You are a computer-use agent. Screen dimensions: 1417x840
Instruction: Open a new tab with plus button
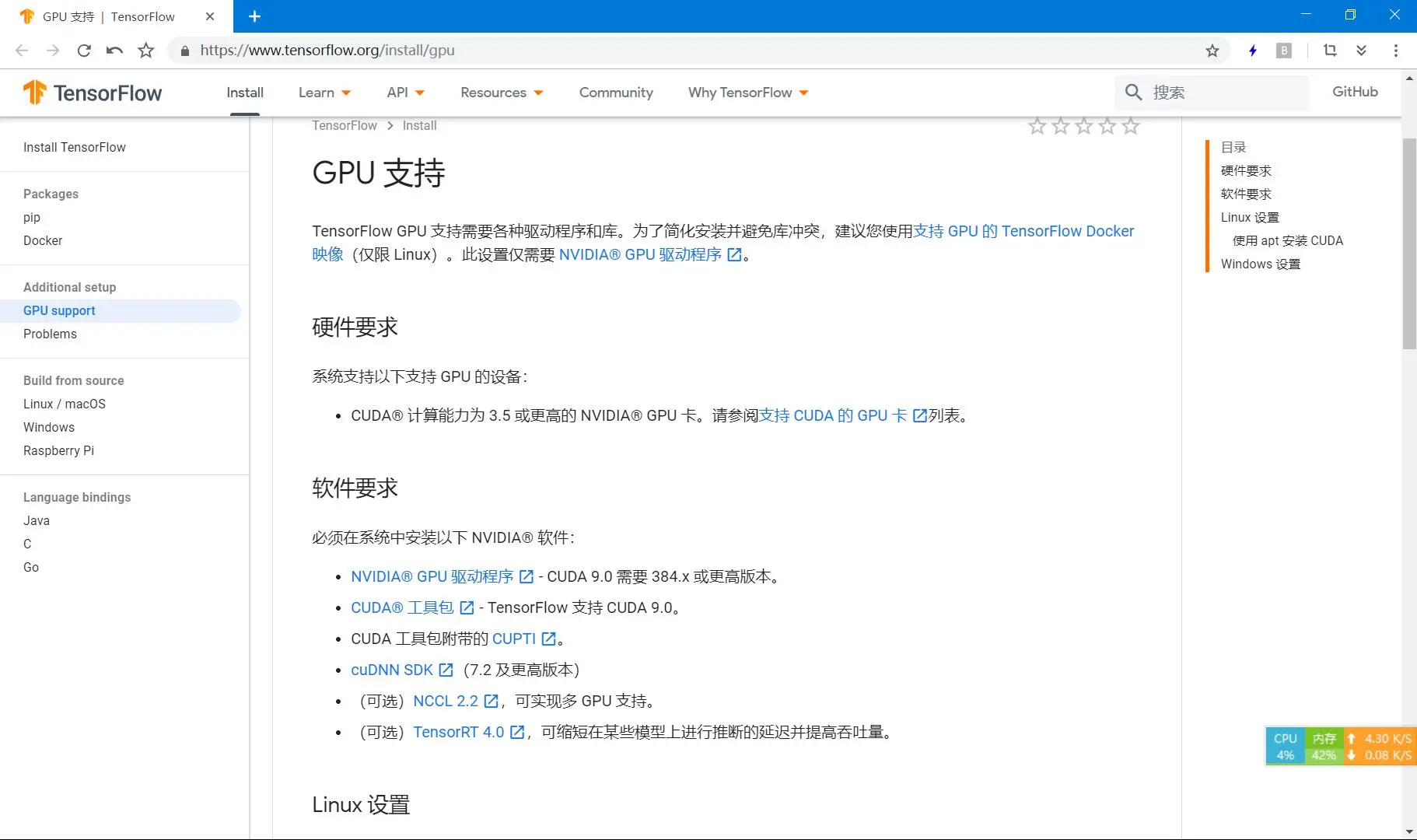[x=254, y=16]
